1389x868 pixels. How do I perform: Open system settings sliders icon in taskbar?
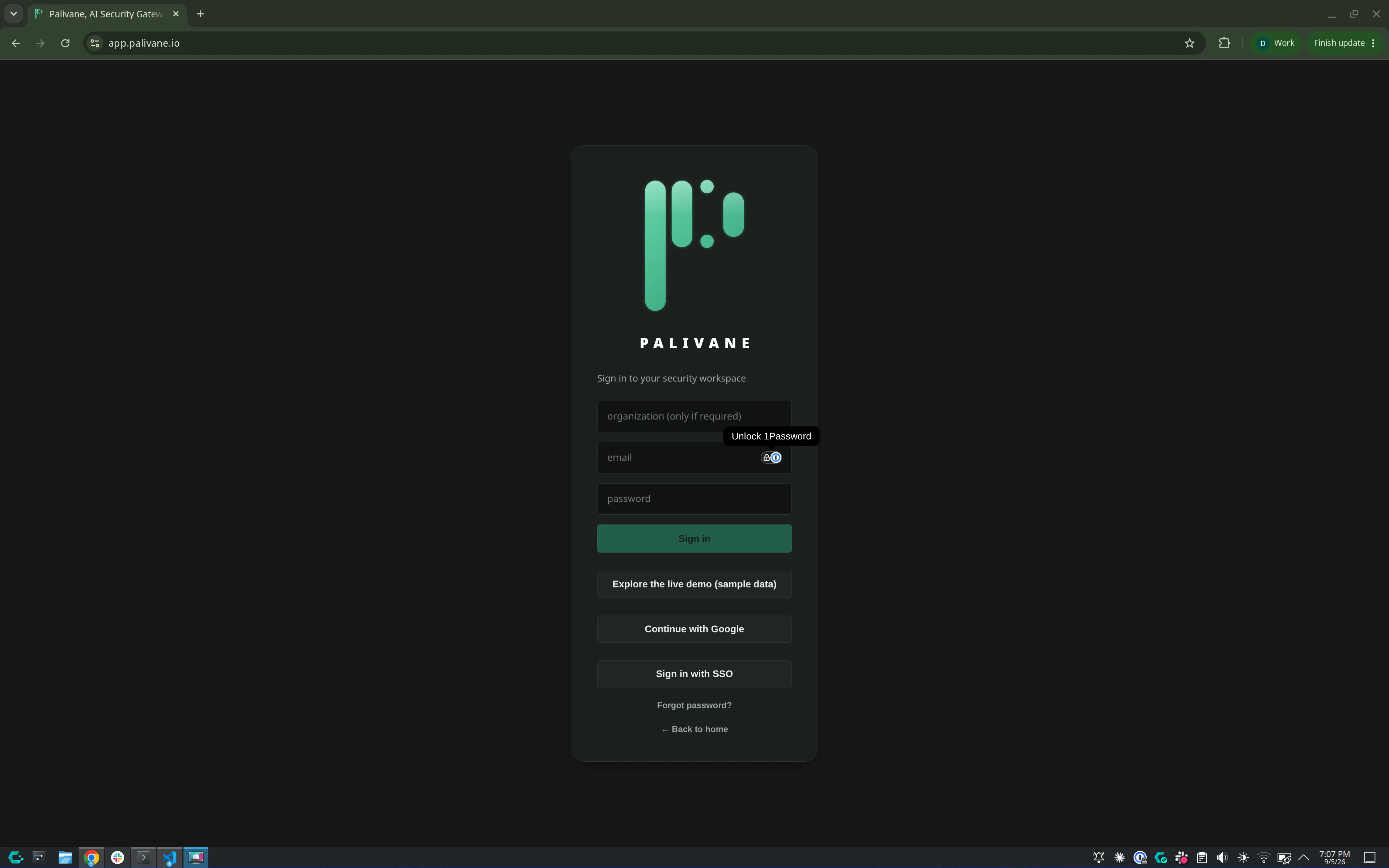tap(38, 857)
